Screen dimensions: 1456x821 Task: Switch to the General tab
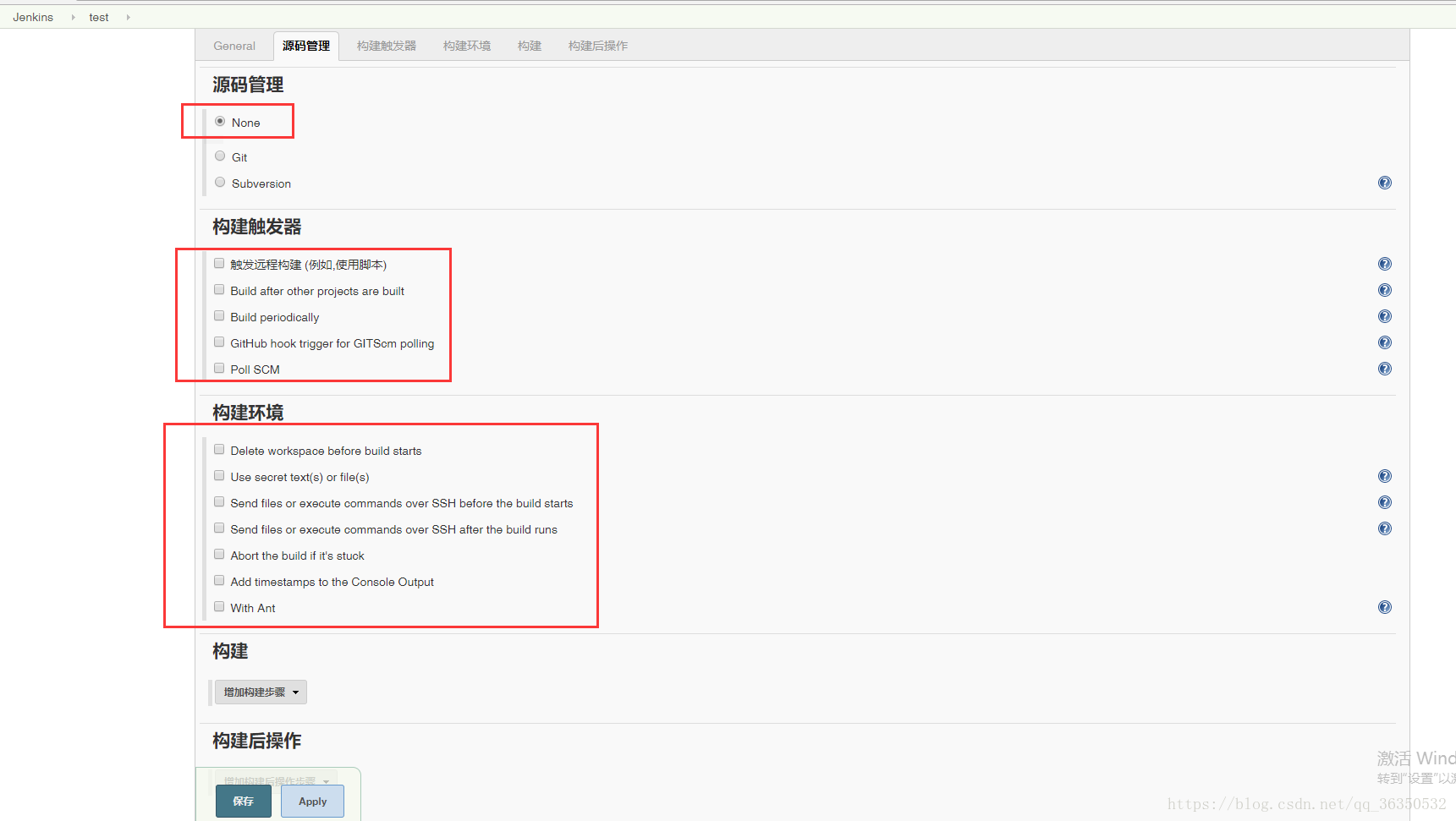[x=234, y=47]
